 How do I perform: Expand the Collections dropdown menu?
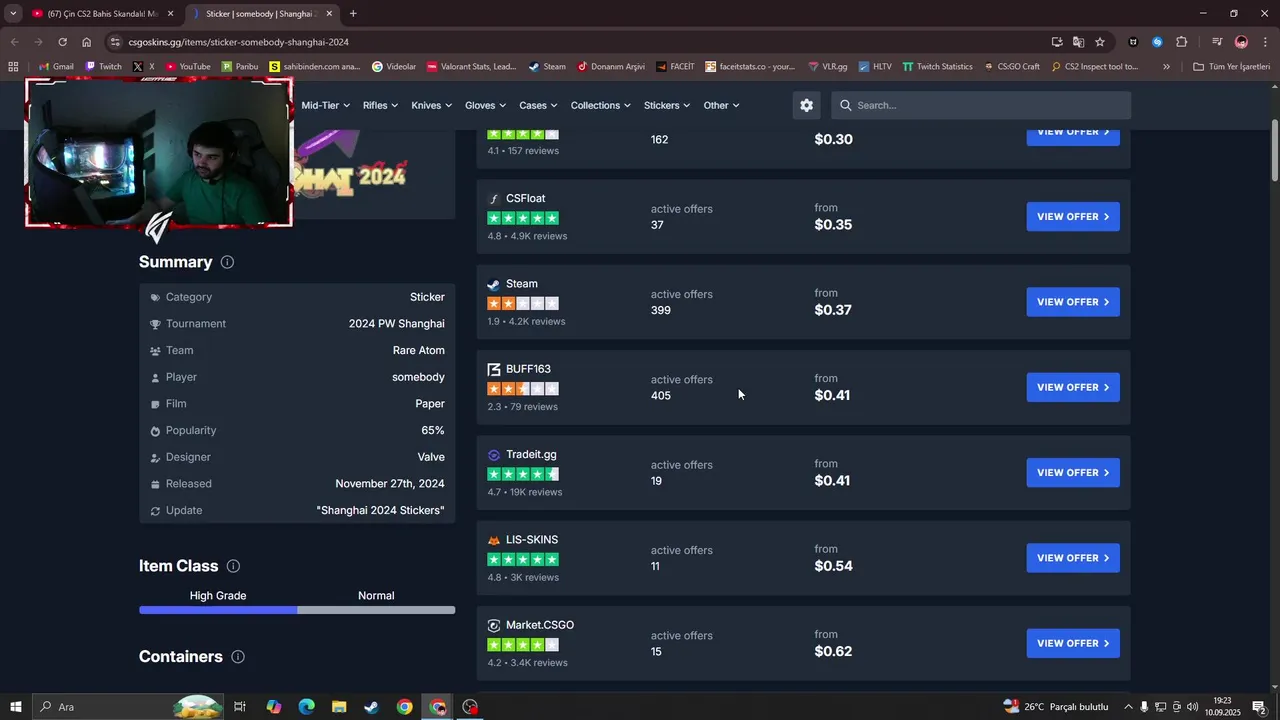tap(600, 105)
